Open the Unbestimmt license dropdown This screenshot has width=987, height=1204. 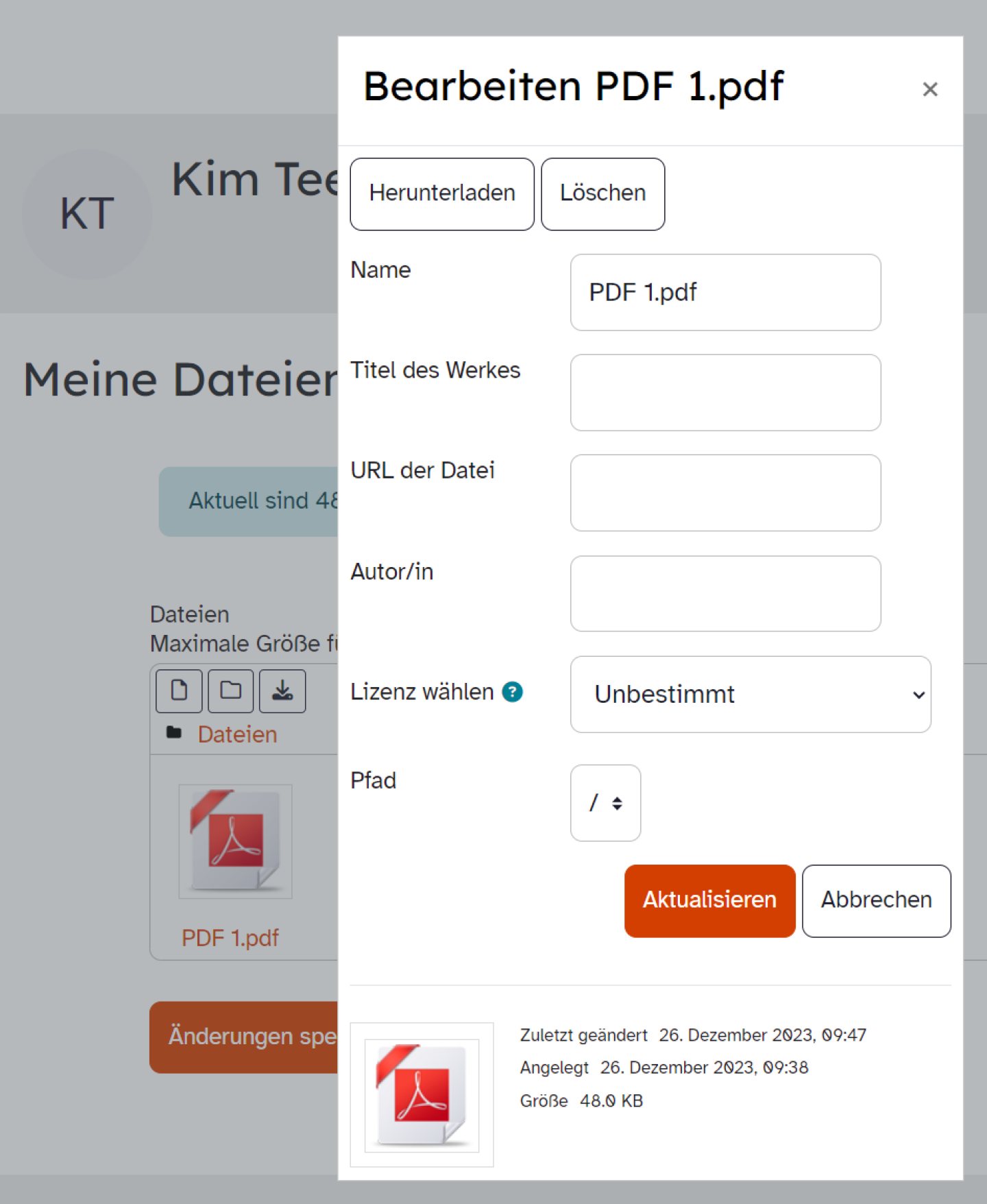pyautogui.click(x=750, y=695)
